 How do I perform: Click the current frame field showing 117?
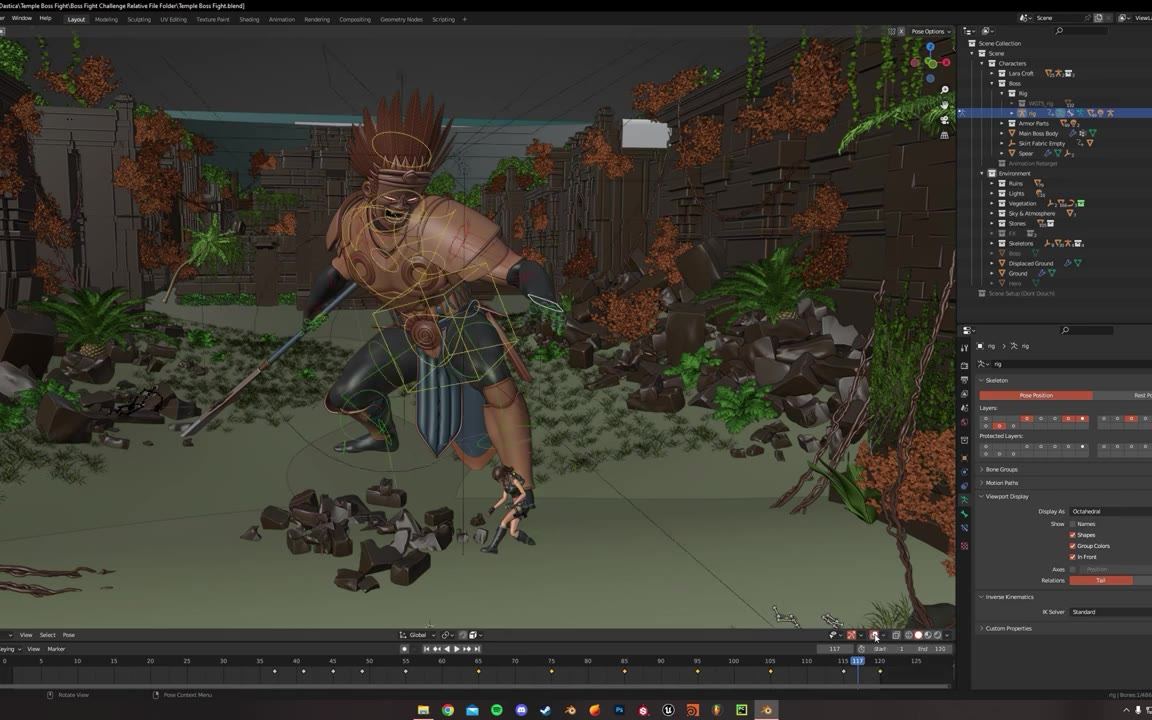click(x=834, y=649)
